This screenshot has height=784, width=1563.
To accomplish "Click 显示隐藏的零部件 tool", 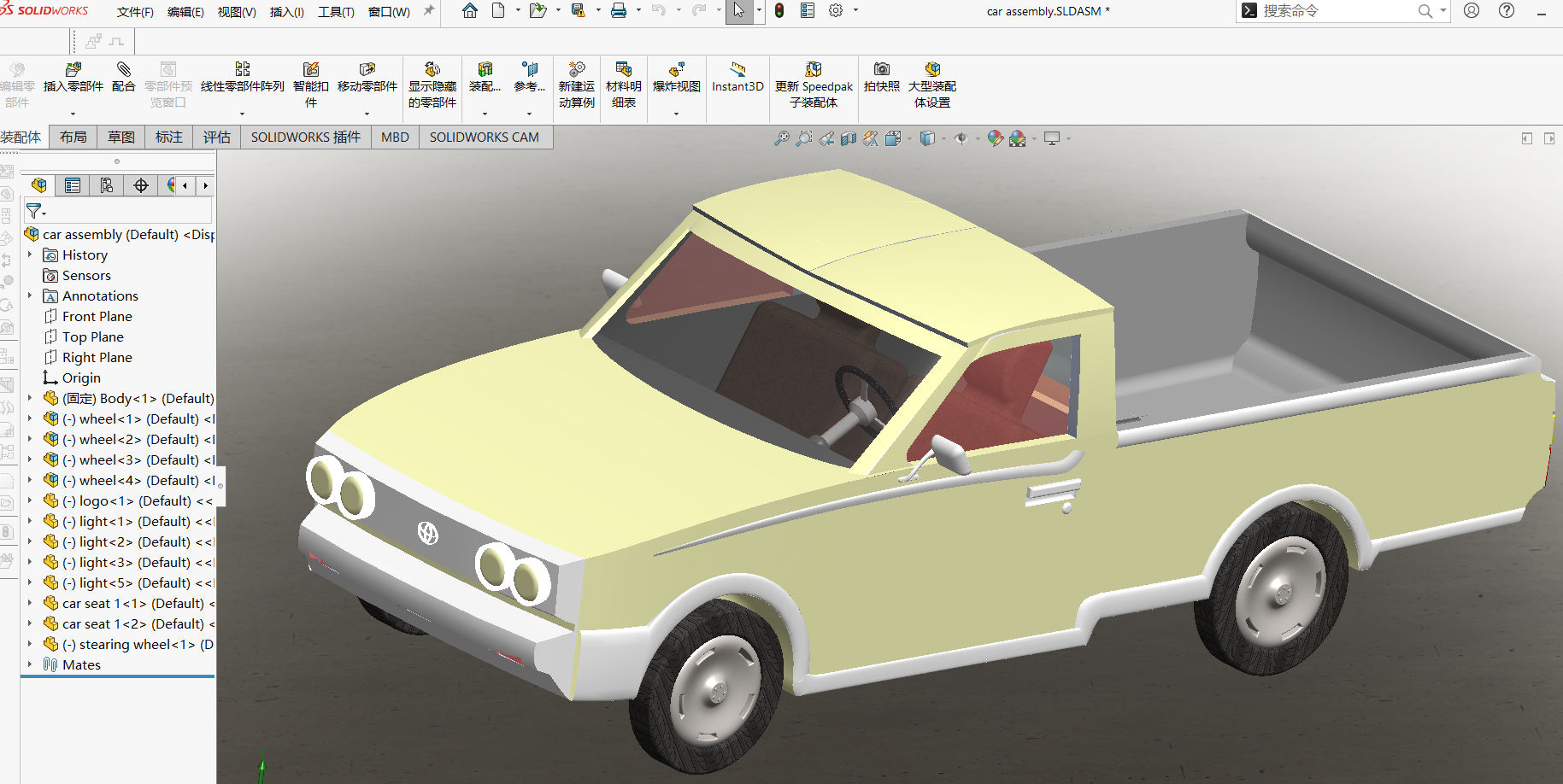I will click(432, 85).
